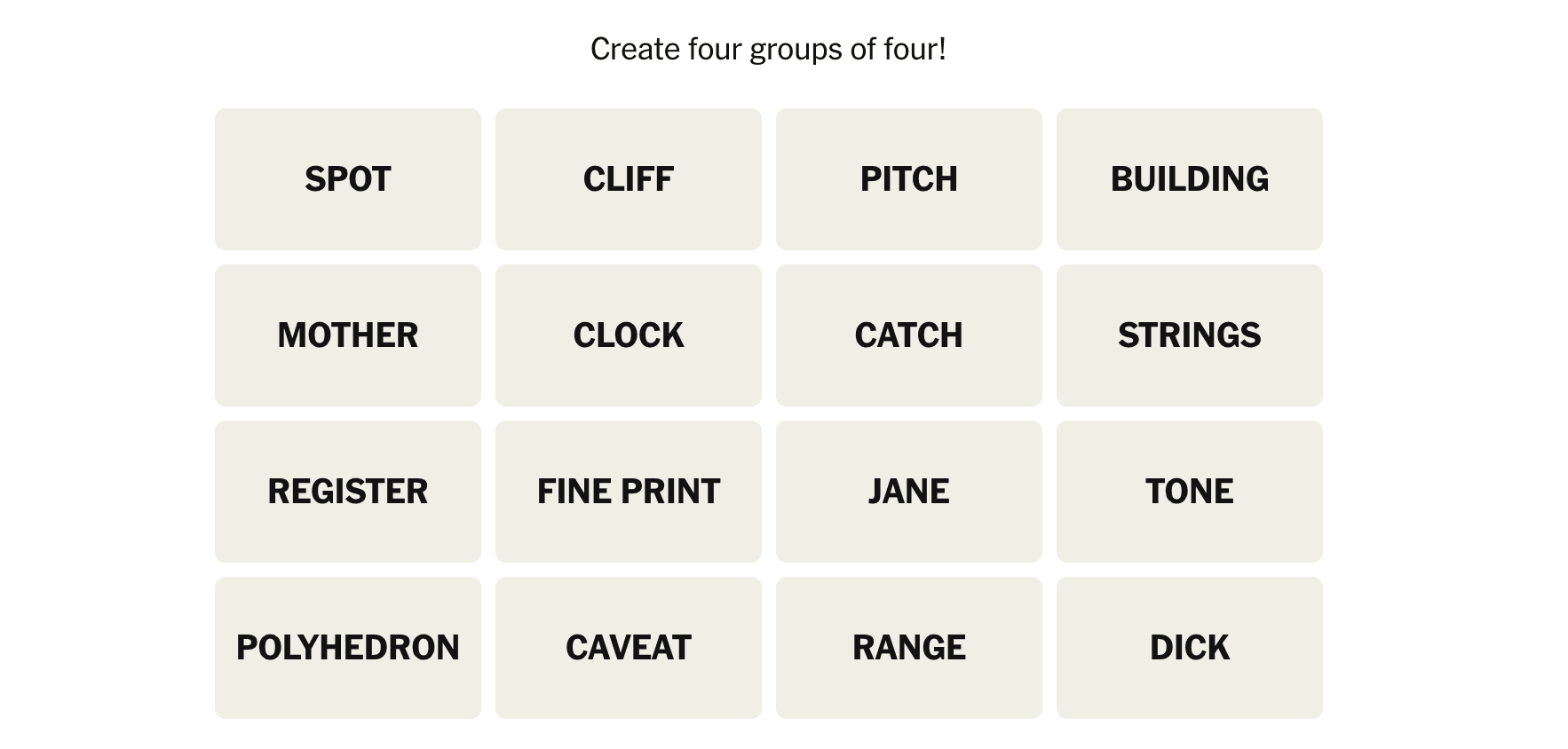Pick the STRINGS tile
1568x749 pixels.
1189,335
